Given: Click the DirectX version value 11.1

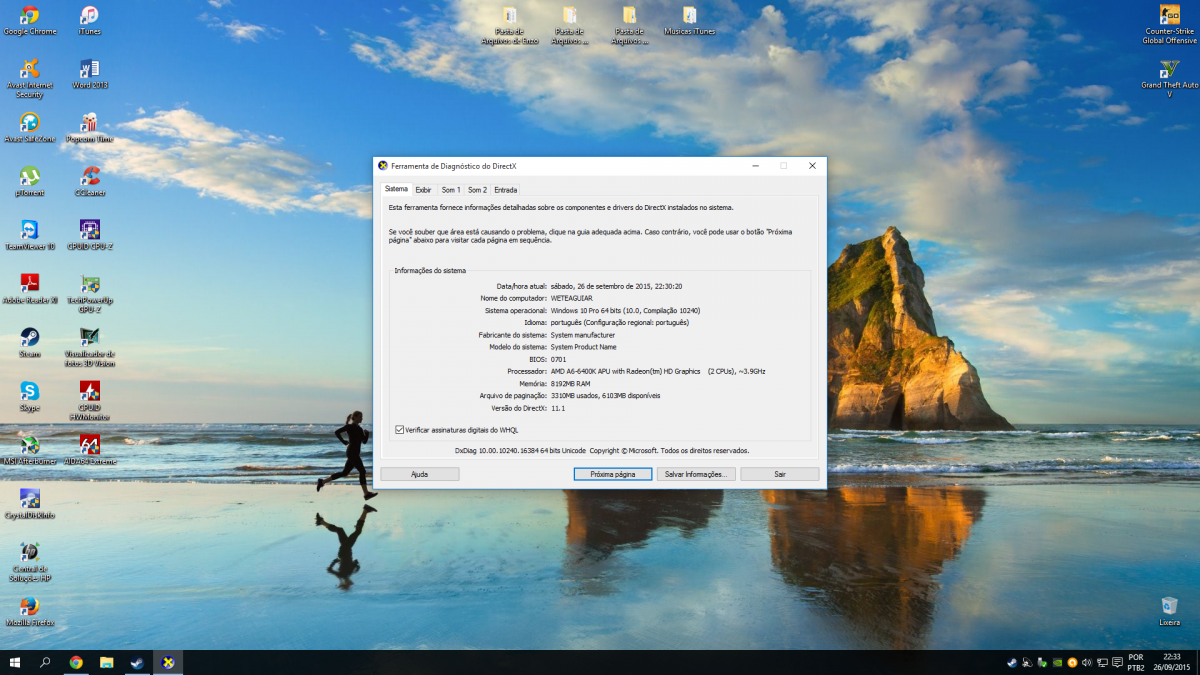Looking at the screenshot, I should (x=558, y=408).
